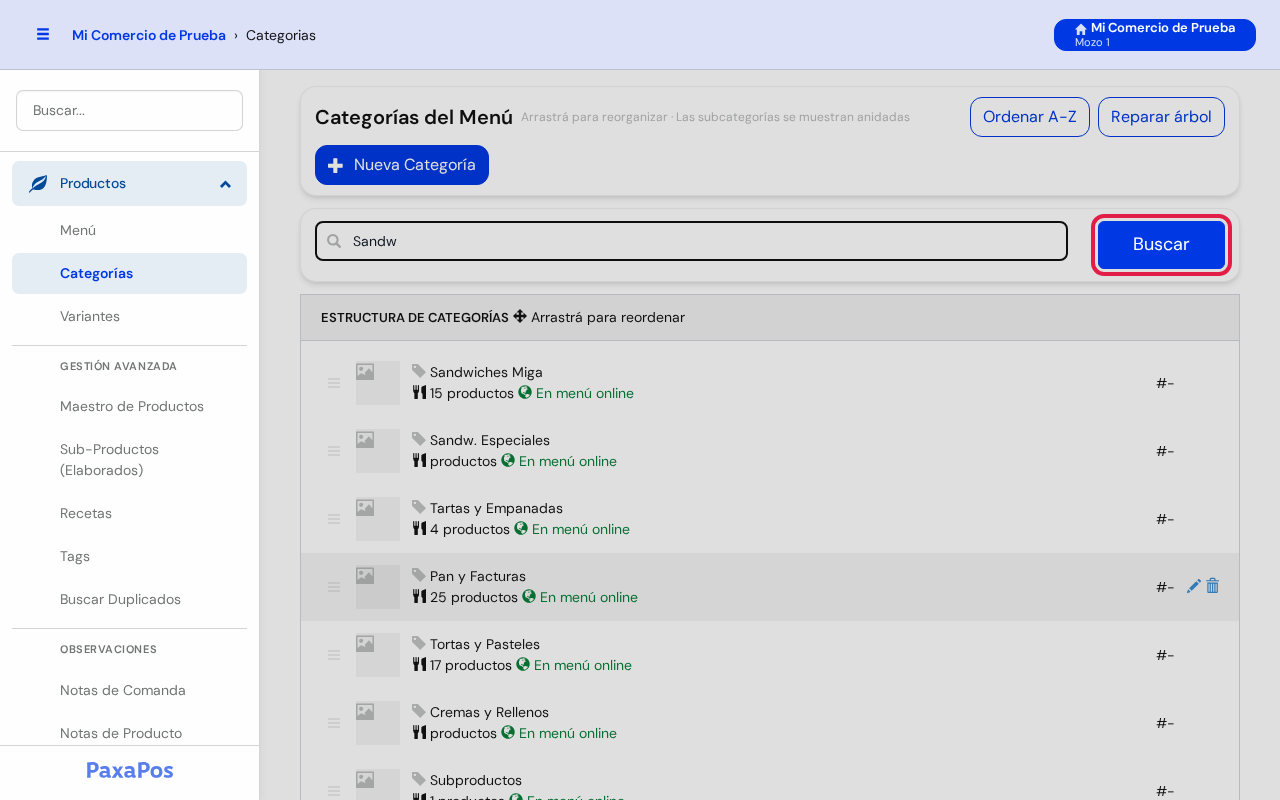1280x800 pixels.
Task: Open Maestro de Productos
Action: click(x=129, y=406)
